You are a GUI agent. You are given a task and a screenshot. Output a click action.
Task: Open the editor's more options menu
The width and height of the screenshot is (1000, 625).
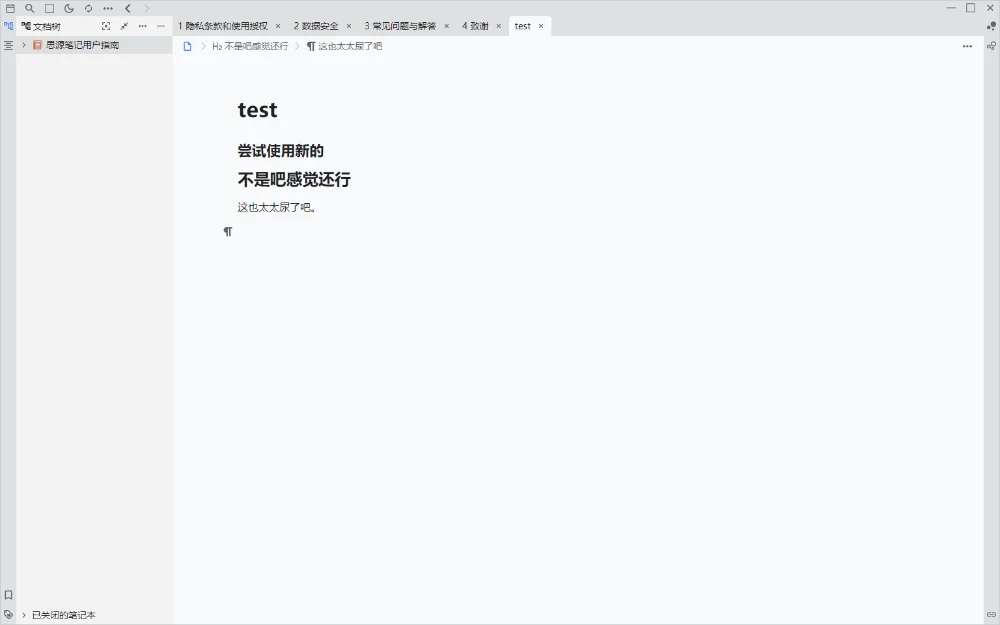[x=967, y=46]
